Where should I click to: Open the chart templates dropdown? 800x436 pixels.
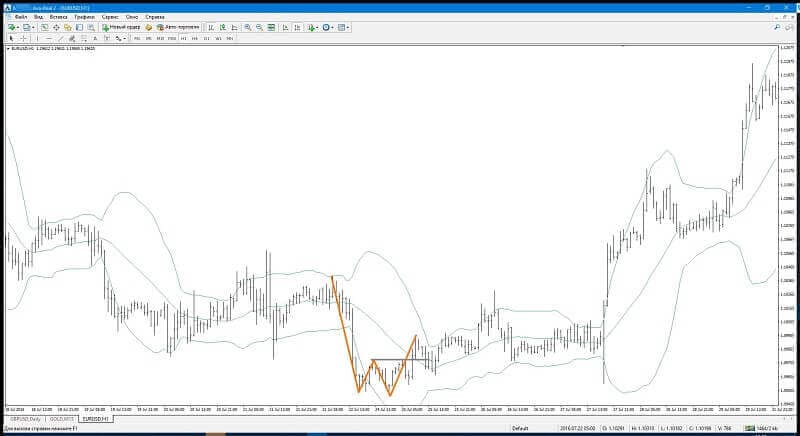(348, 27)
